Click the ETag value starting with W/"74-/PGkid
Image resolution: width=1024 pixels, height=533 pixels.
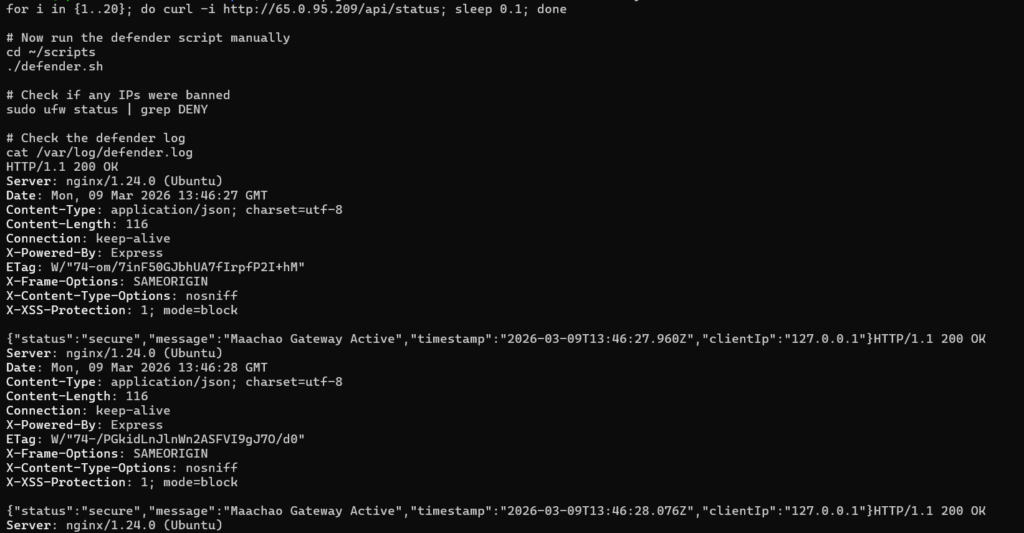pos(176,439)
